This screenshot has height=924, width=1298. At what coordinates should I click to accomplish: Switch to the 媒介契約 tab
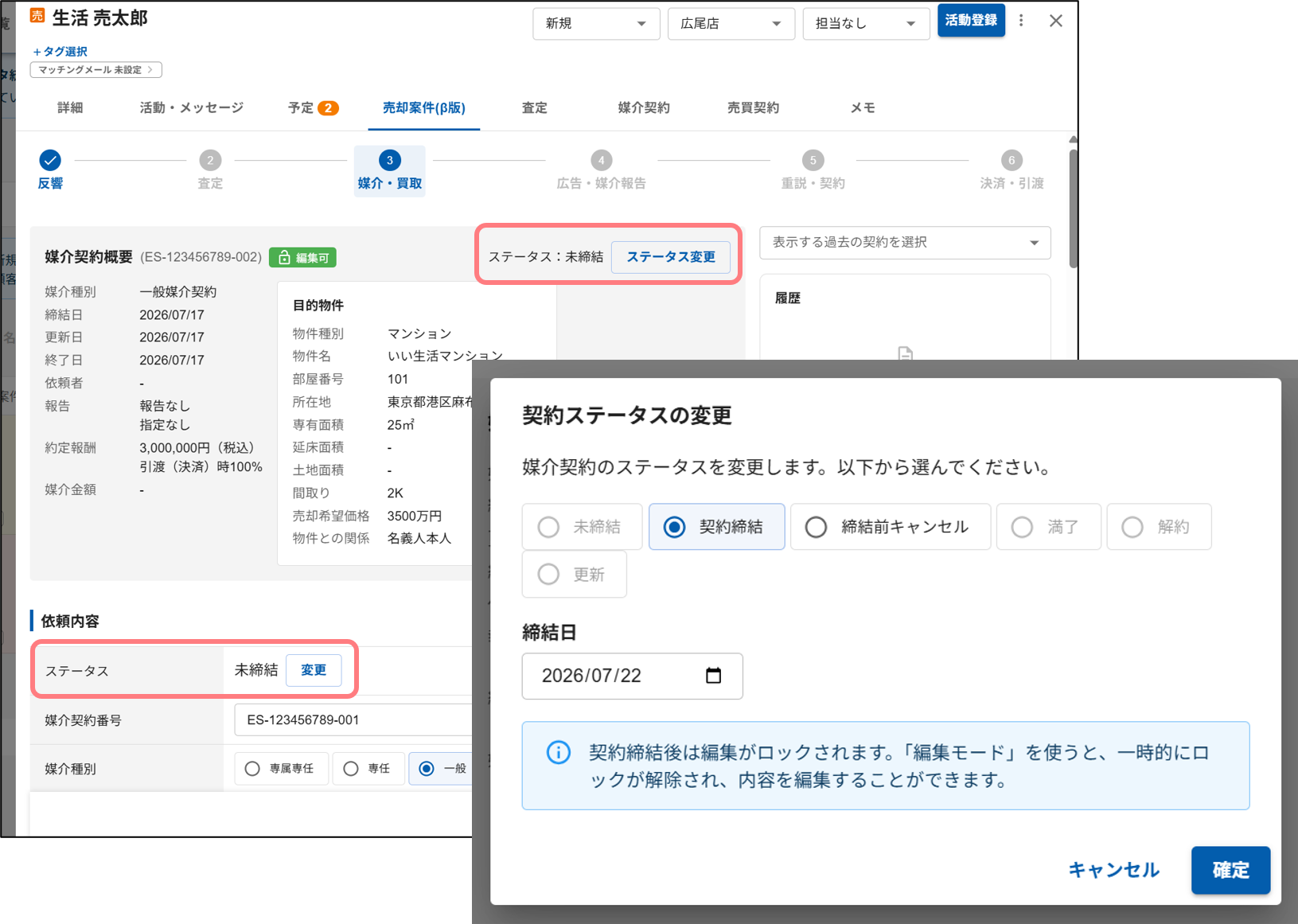[x=644, y=108]
